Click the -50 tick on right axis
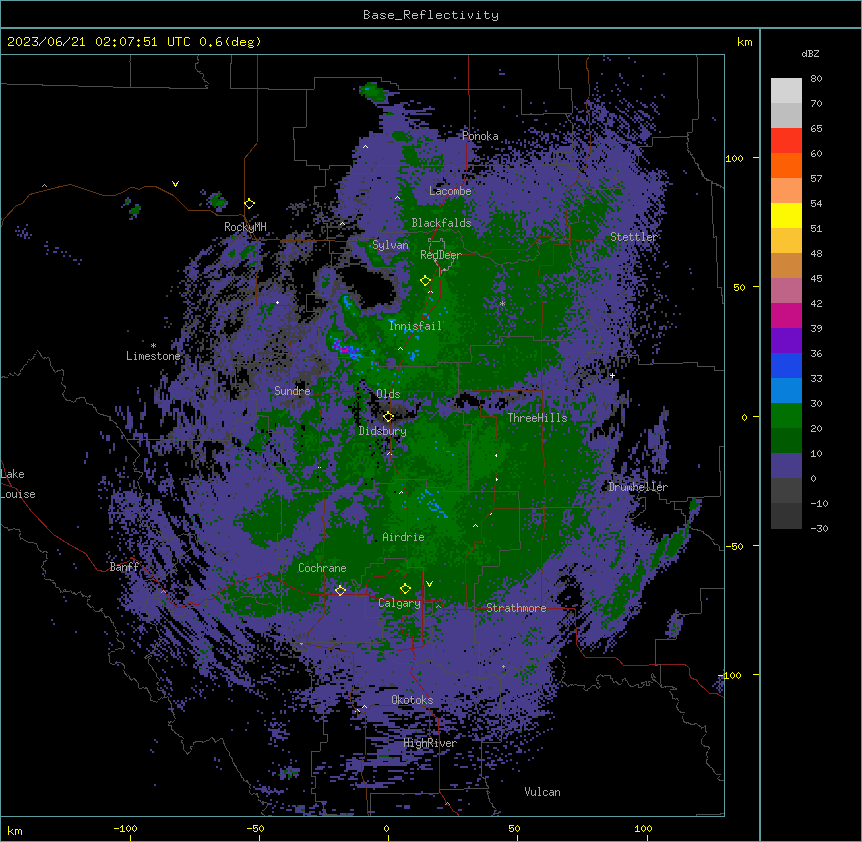The width and height of the screenshot is (862, 842). point(734,546)
